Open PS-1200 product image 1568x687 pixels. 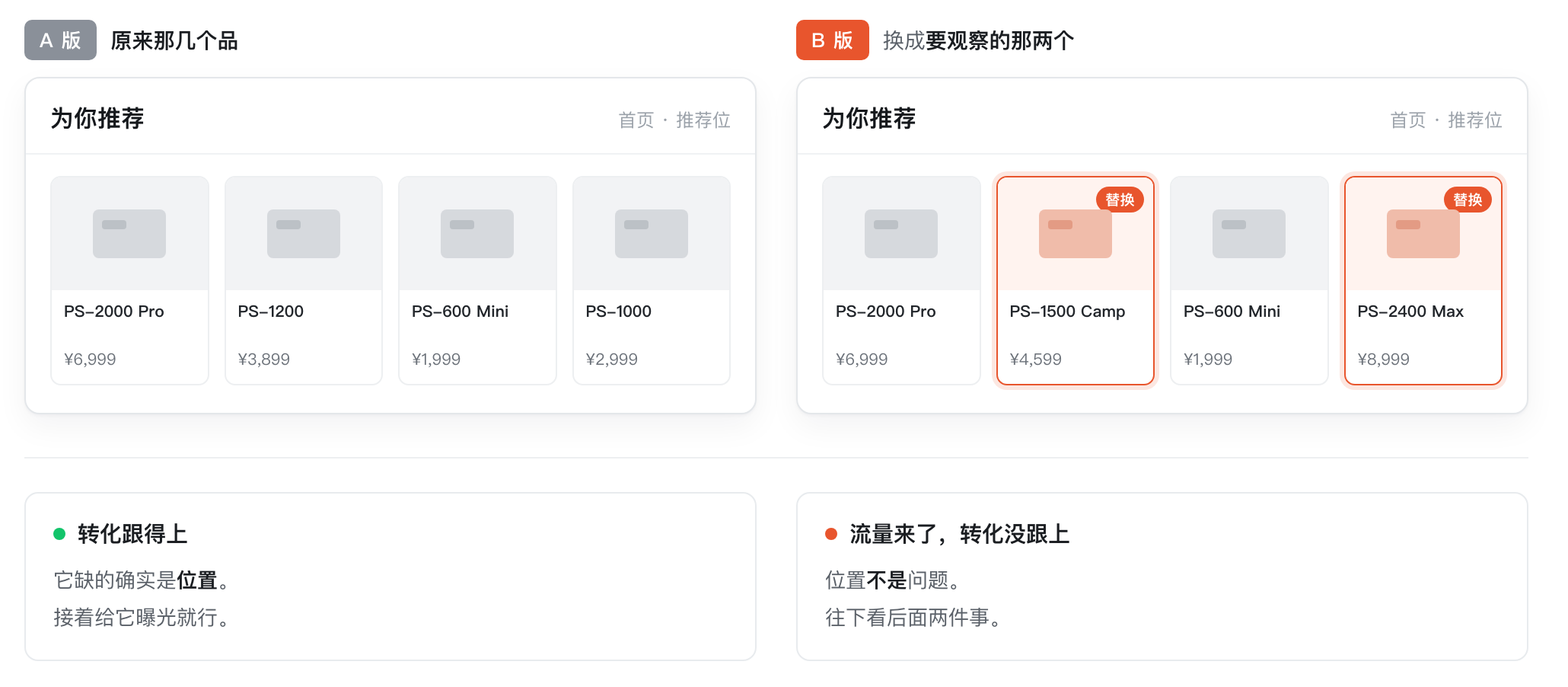(304, 234)
